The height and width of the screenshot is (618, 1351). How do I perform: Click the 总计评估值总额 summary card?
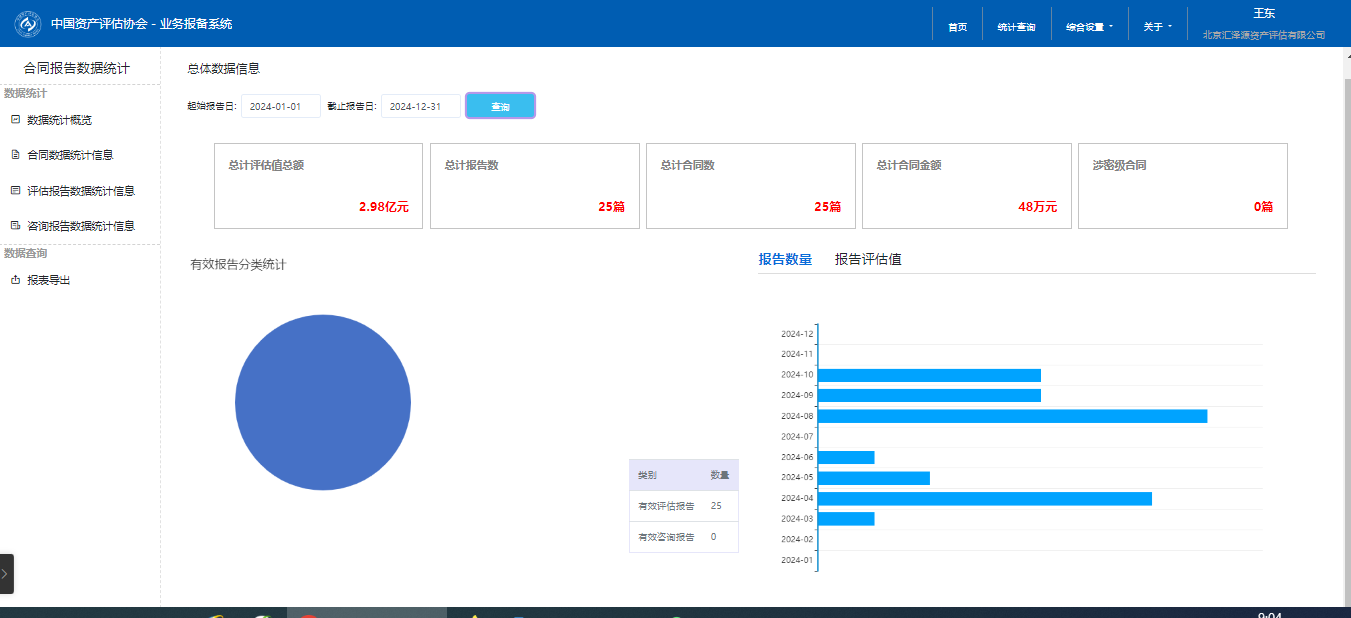[x=318, y=186]
